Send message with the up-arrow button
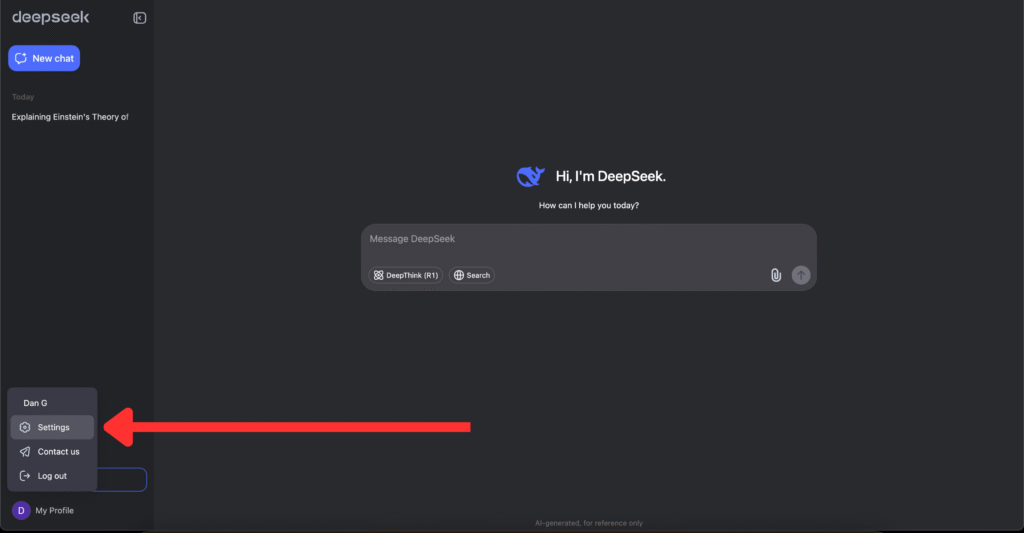Viewport: 1024px width, 533px height. (x=801, y=275)
